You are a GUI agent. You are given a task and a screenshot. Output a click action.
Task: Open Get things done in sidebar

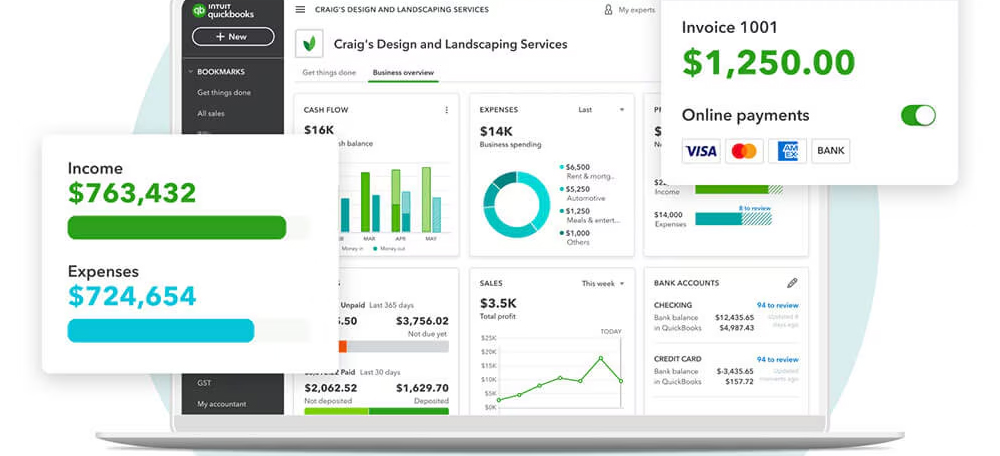pyautogui.click(x=224, y=92)
